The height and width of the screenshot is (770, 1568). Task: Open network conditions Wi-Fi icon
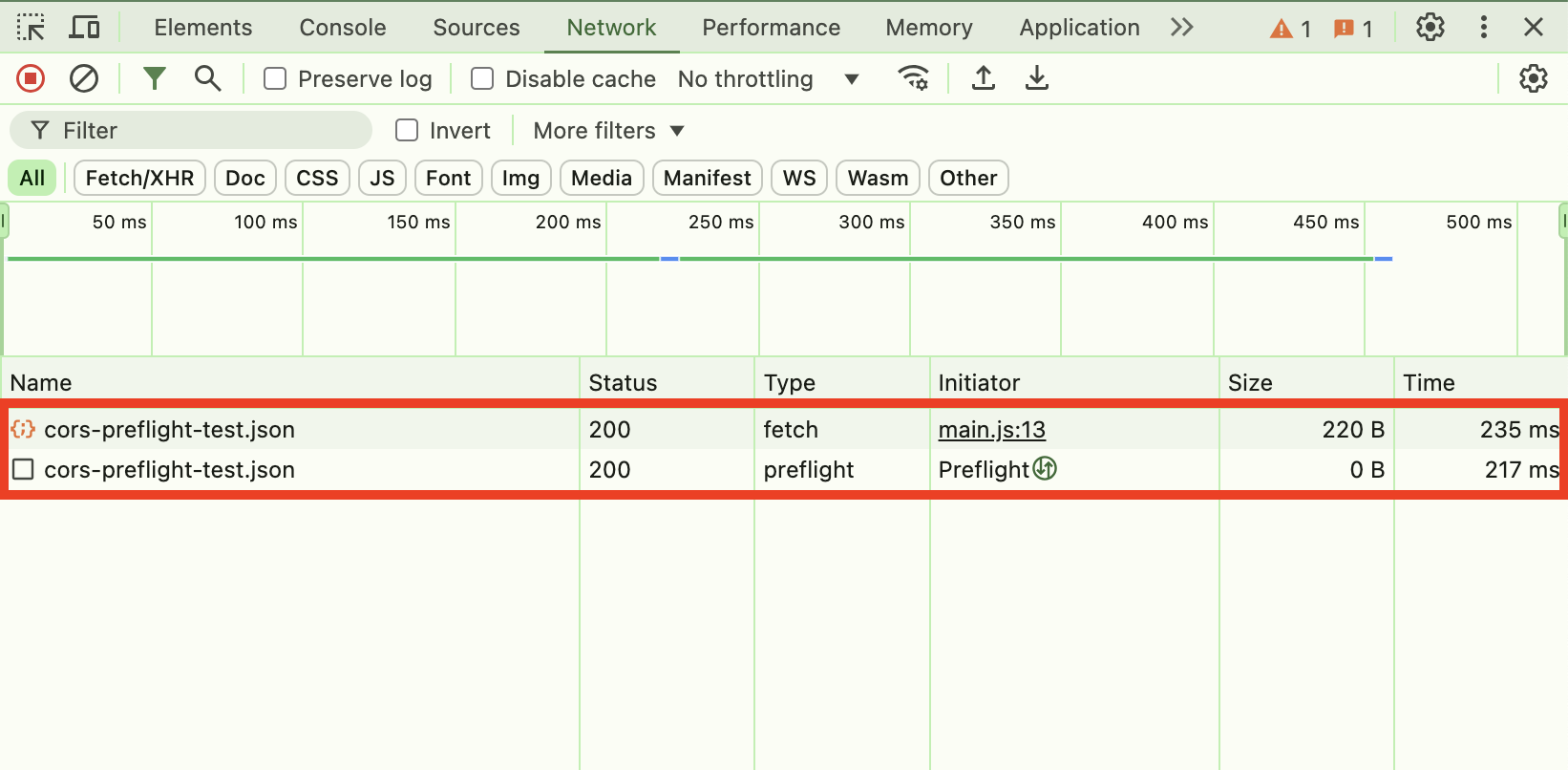tap(914, 78)
